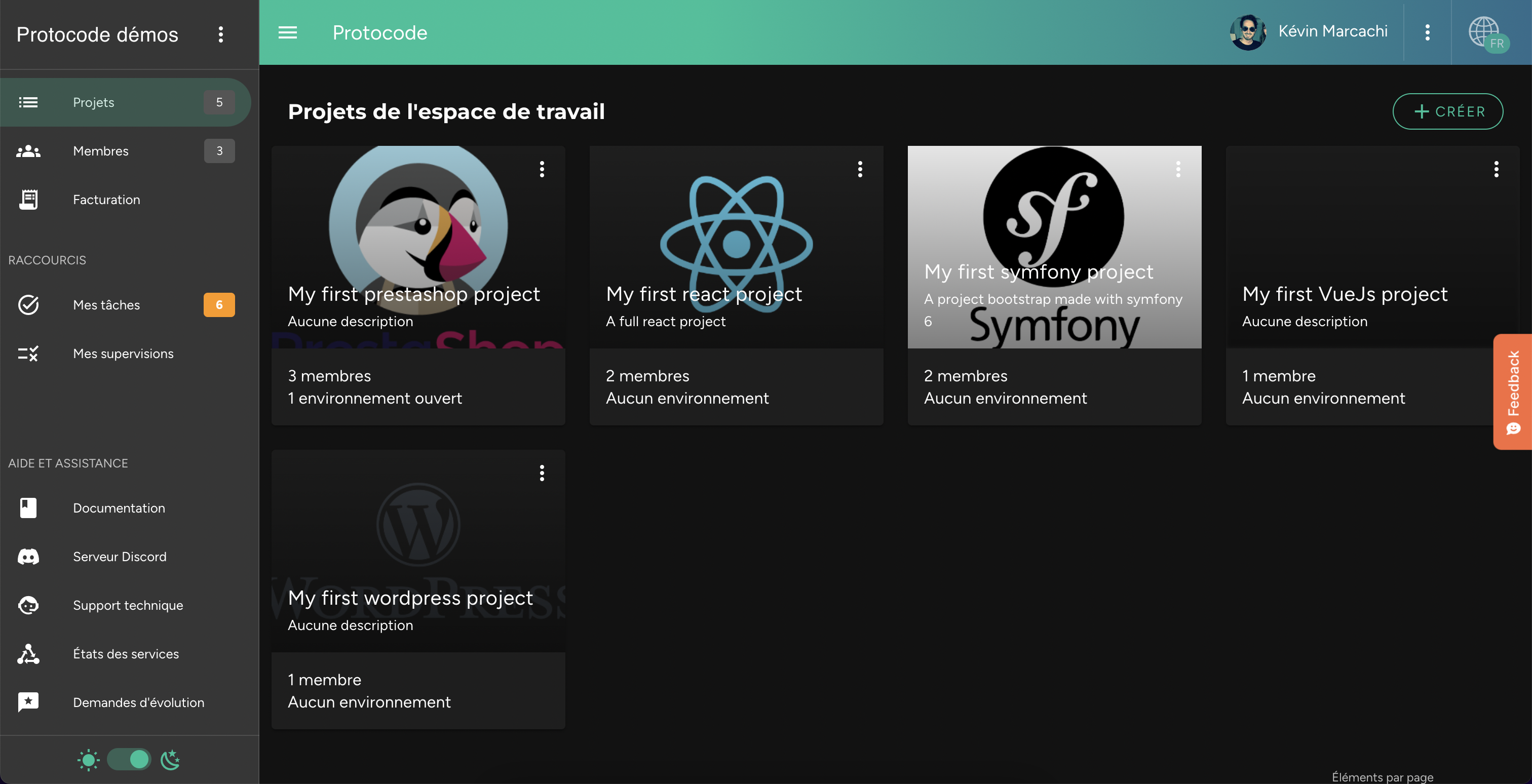Click the Demandes d'évolution star icon

pos(28,702)
